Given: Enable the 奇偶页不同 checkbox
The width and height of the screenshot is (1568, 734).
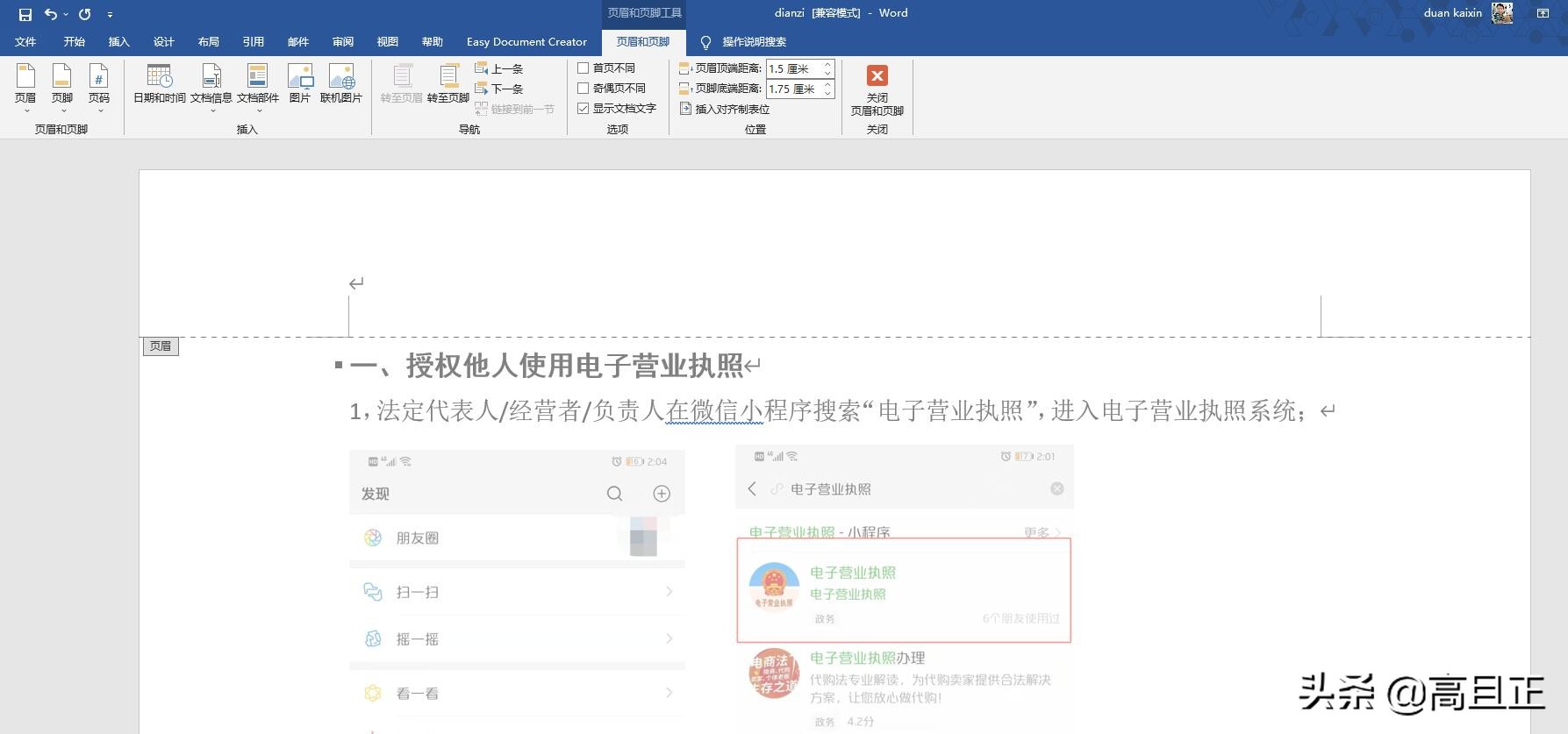Looking at the screenshot, I should 583,88.
